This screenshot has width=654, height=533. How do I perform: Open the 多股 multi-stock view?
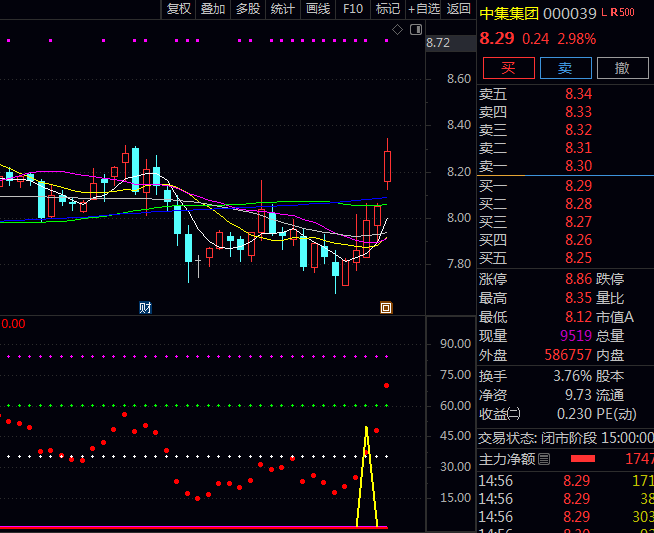247,9
